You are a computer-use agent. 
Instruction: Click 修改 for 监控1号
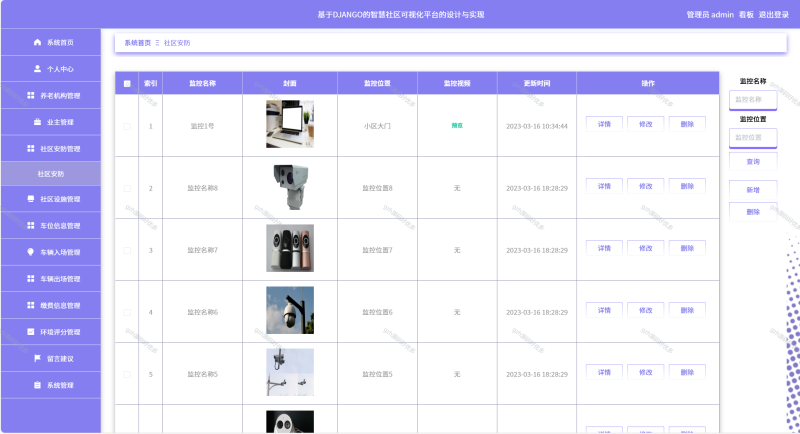click(x=645, y=124)
